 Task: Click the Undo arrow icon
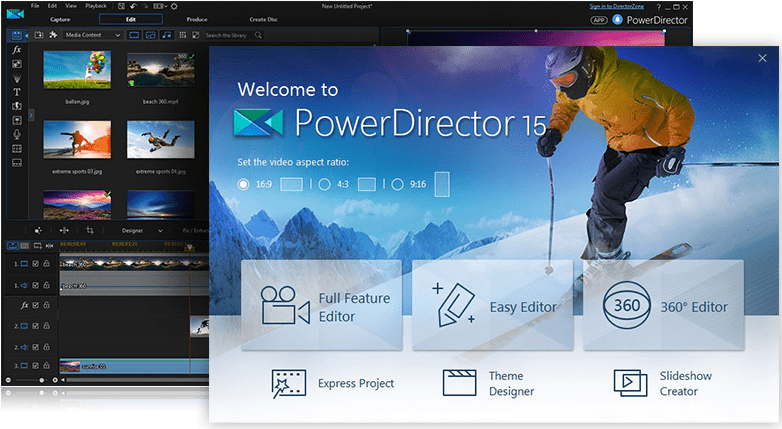click(134, 6)
